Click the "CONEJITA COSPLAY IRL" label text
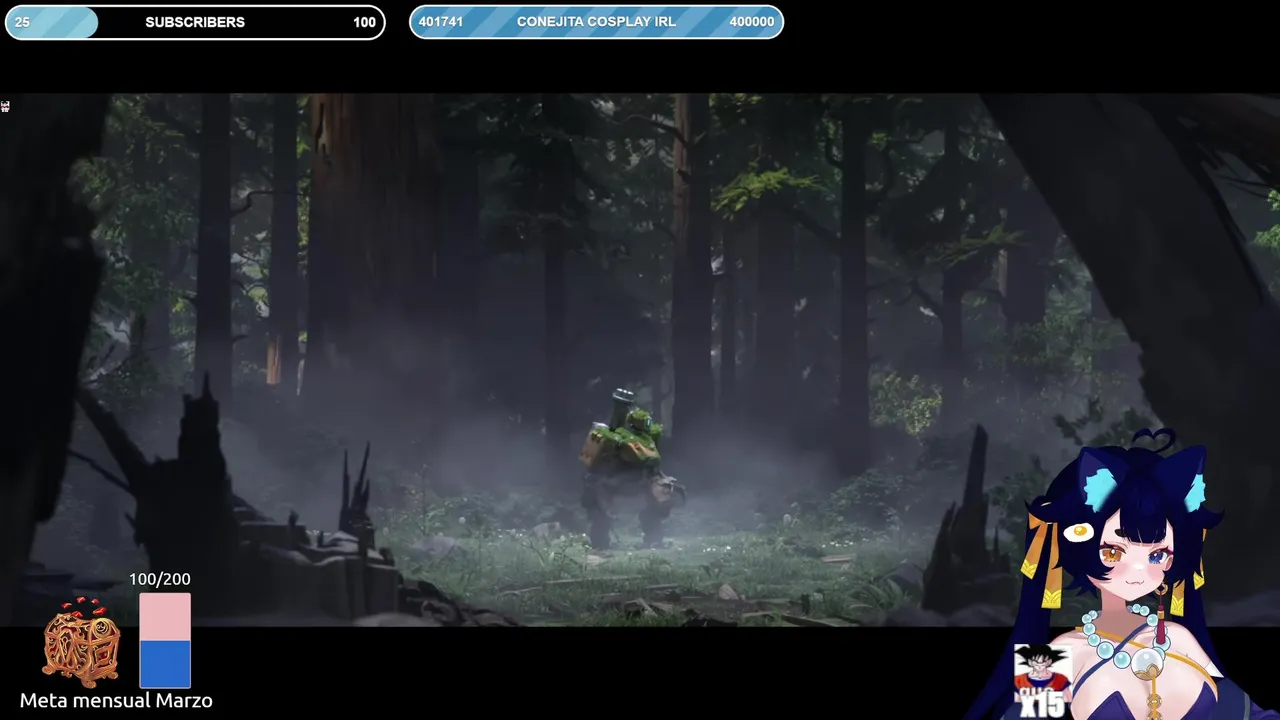Viewport: 1280px width, 720px height. 596,22
